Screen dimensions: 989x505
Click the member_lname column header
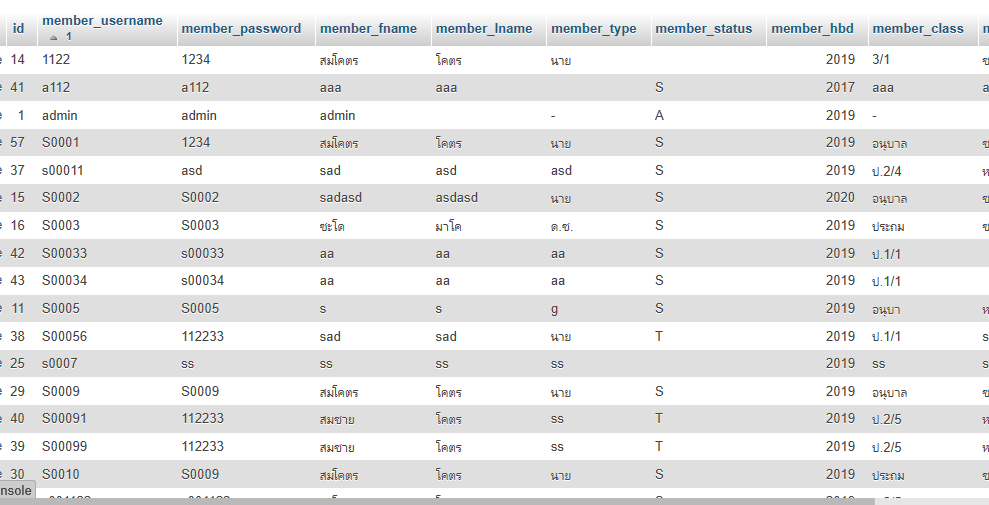484,29
